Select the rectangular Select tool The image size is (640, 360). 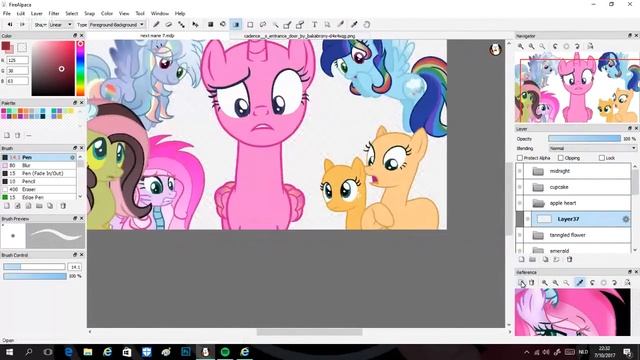pyautogui.click(x=250, y=24)
